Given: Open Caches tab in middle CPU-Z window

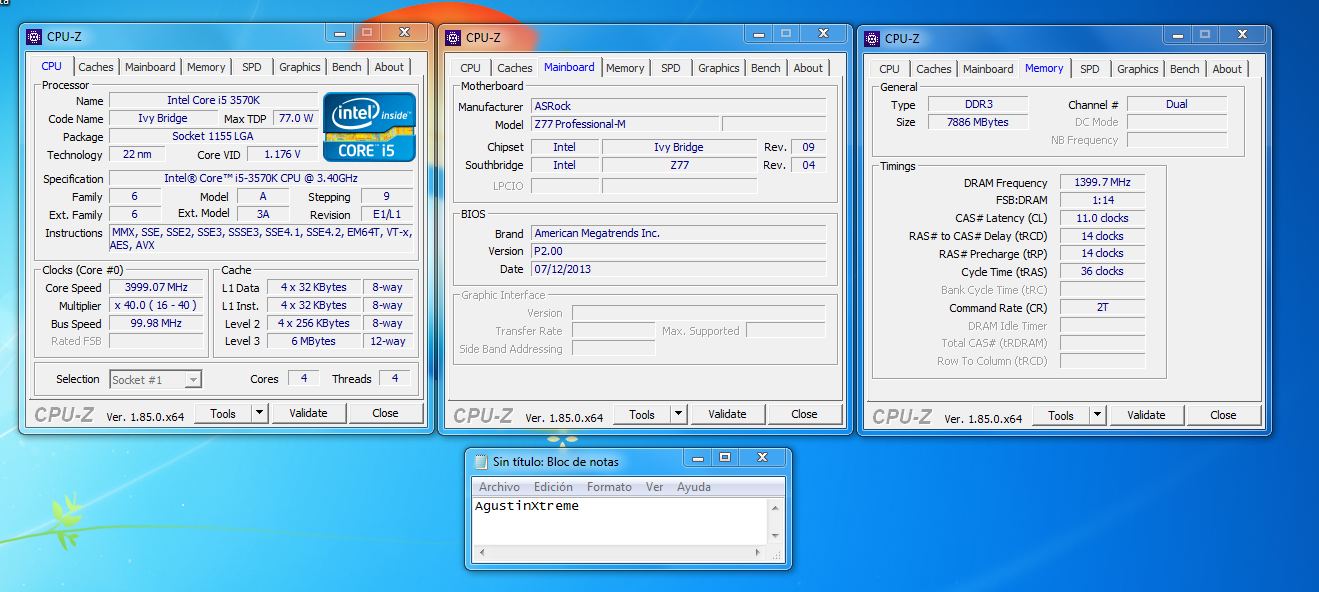Looking at the screenshot, I should 515,68.
